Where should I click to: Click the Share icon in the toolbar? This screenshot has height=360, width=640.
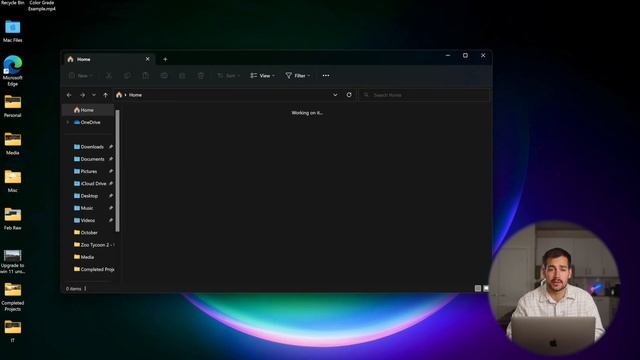(182, 76)
